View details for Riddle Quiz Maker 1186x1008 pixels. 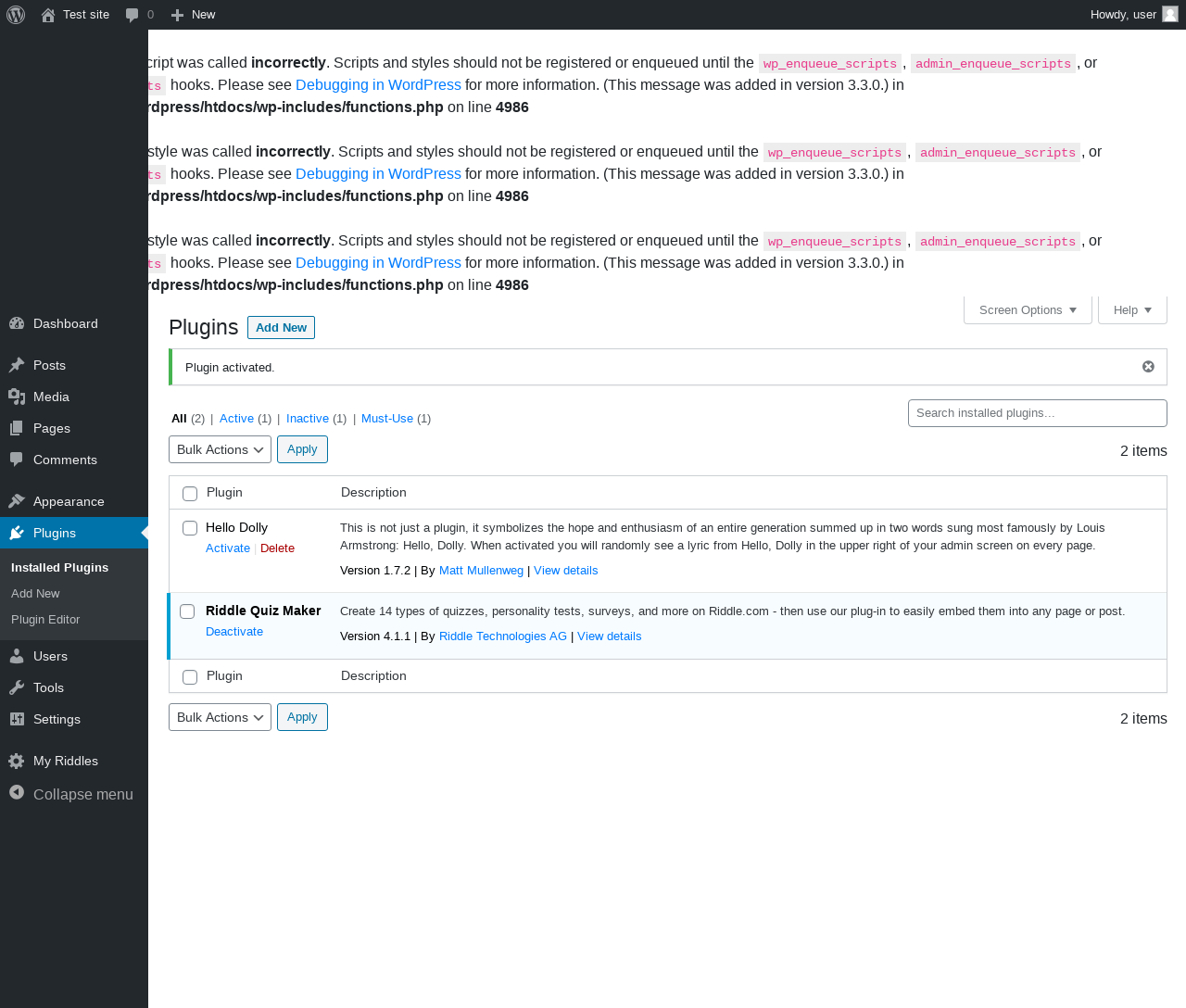coord(609,636)
